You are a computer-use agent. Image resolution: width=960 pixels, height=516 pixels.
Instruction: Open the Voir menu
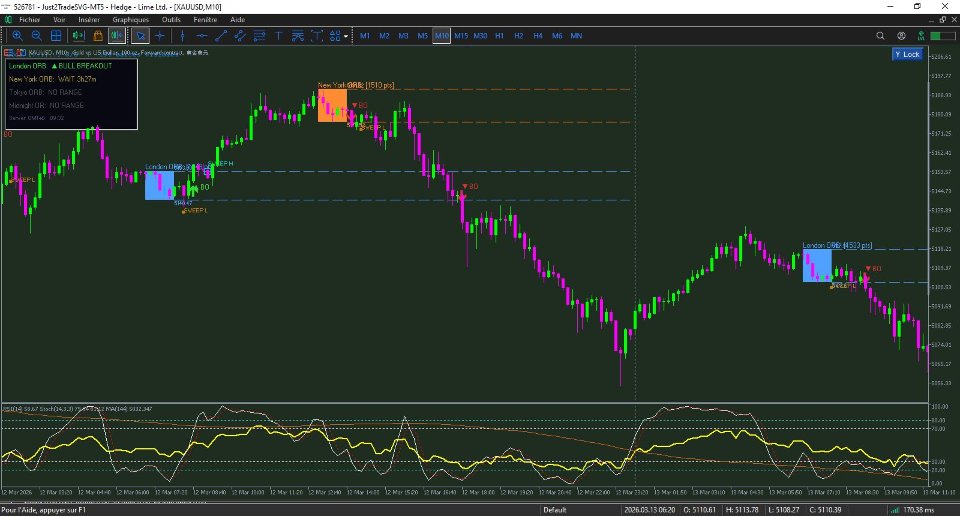[59, 20]
